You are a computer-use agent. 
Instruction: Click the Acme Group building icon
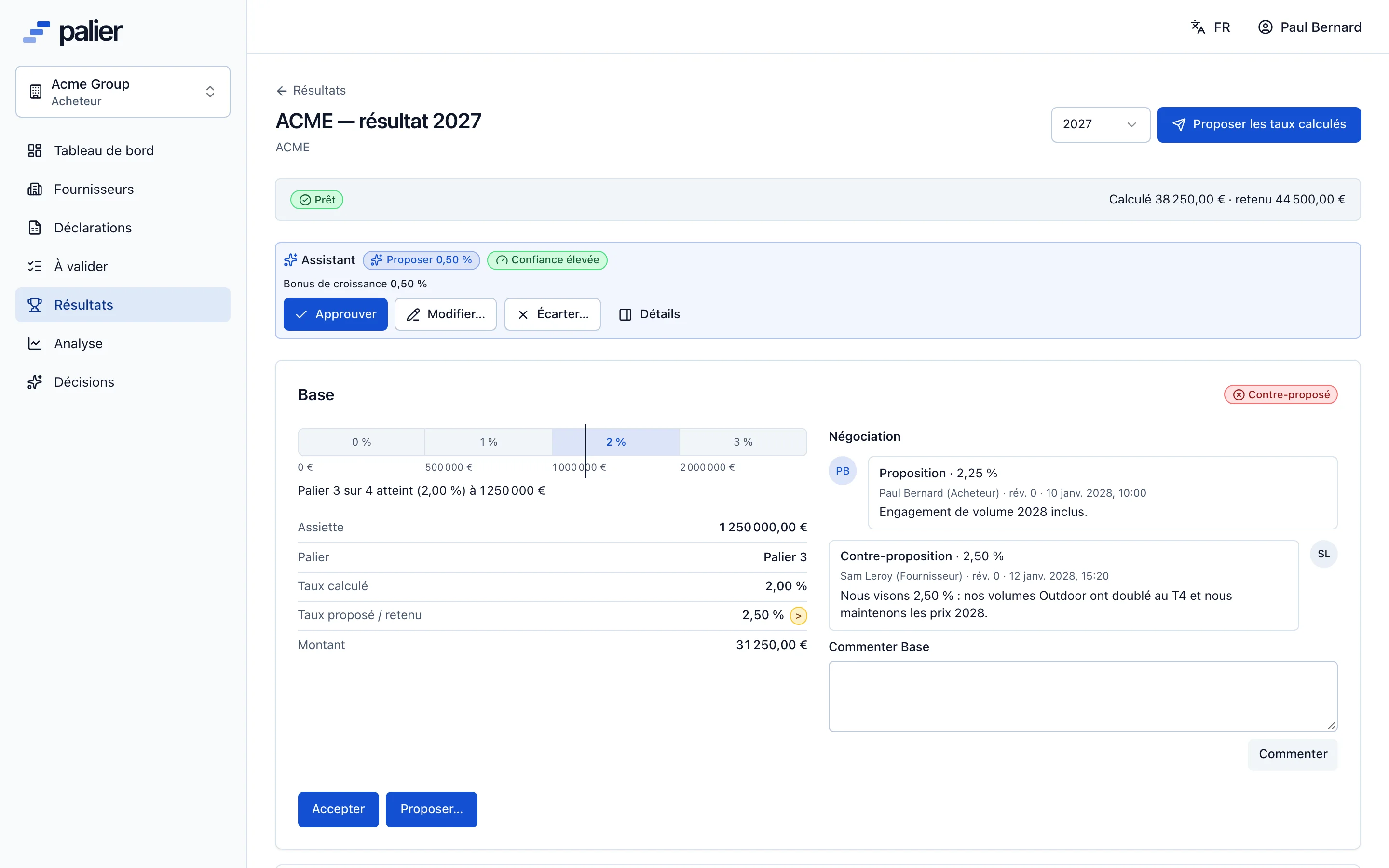tap(36, 92)
